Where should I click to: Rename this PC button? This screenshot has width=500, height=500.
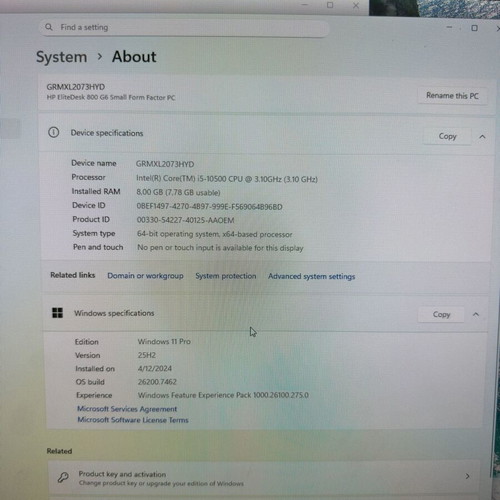452,96
